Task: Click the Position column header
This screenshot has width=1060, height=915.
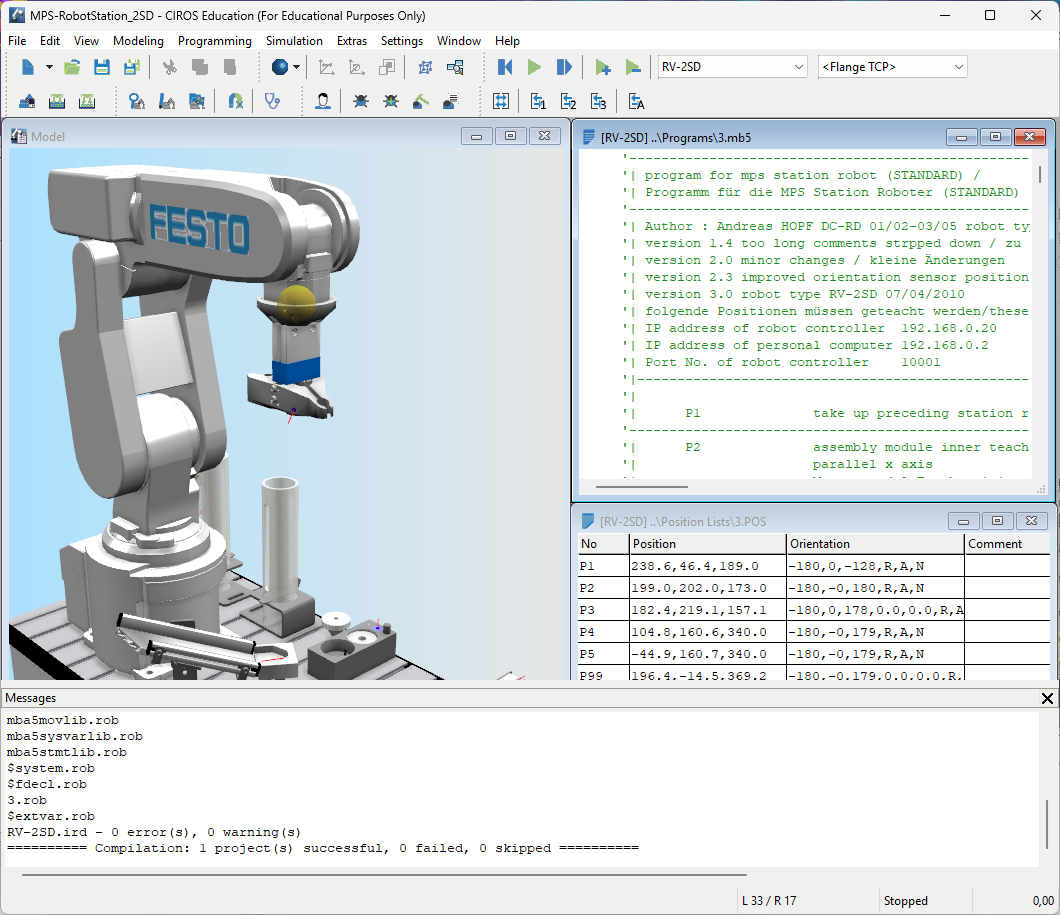Action: point(708,544)
